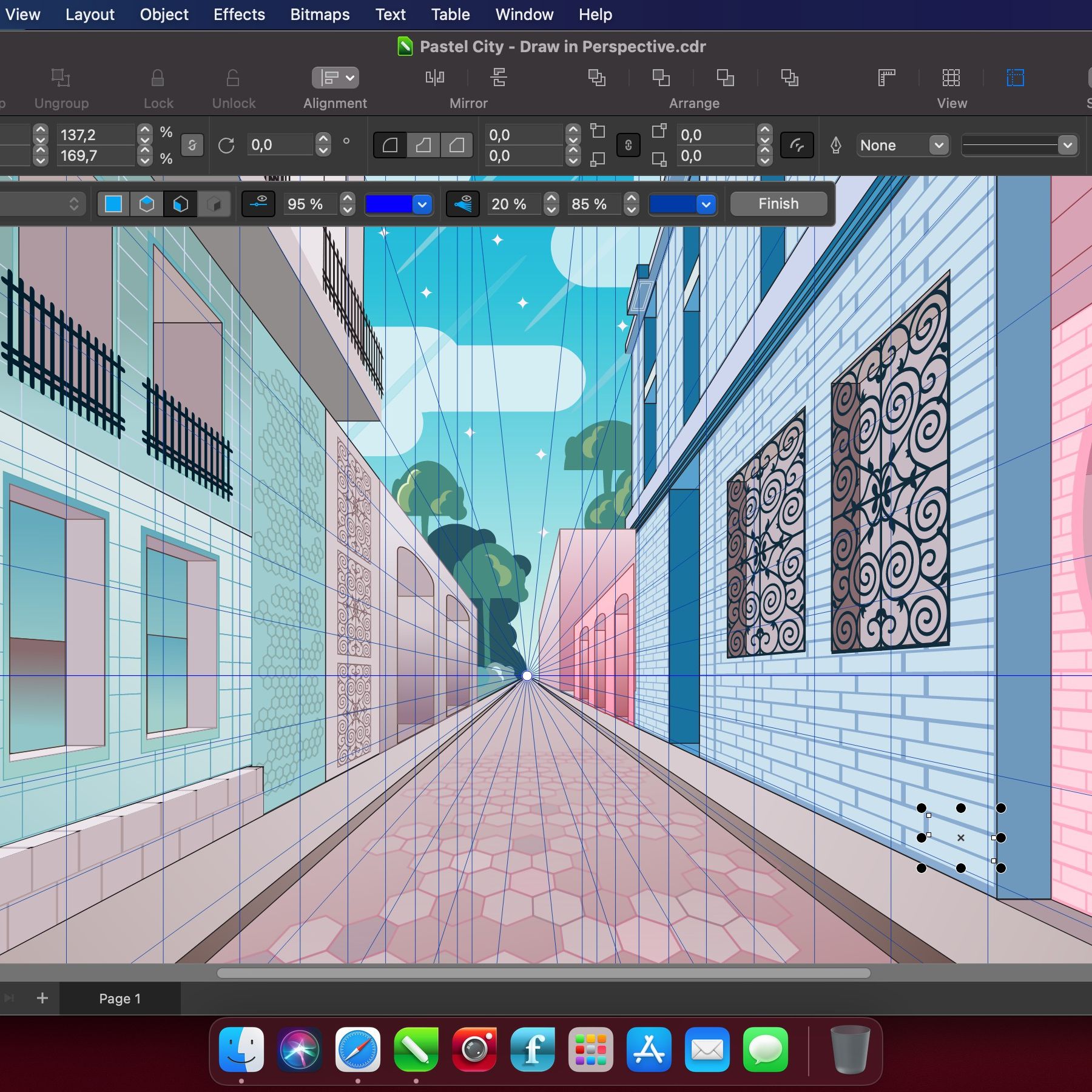
Task: Open Safari from the Dock
Action: pyautogui.click(x=357, y=1050)
